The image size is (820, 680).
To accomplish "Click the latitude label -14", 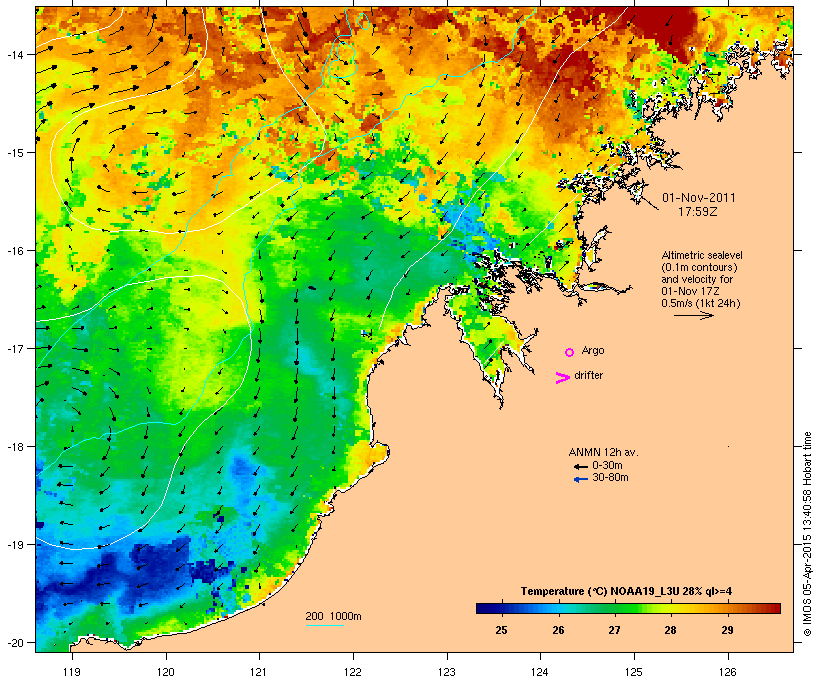I will click(14, 54).
